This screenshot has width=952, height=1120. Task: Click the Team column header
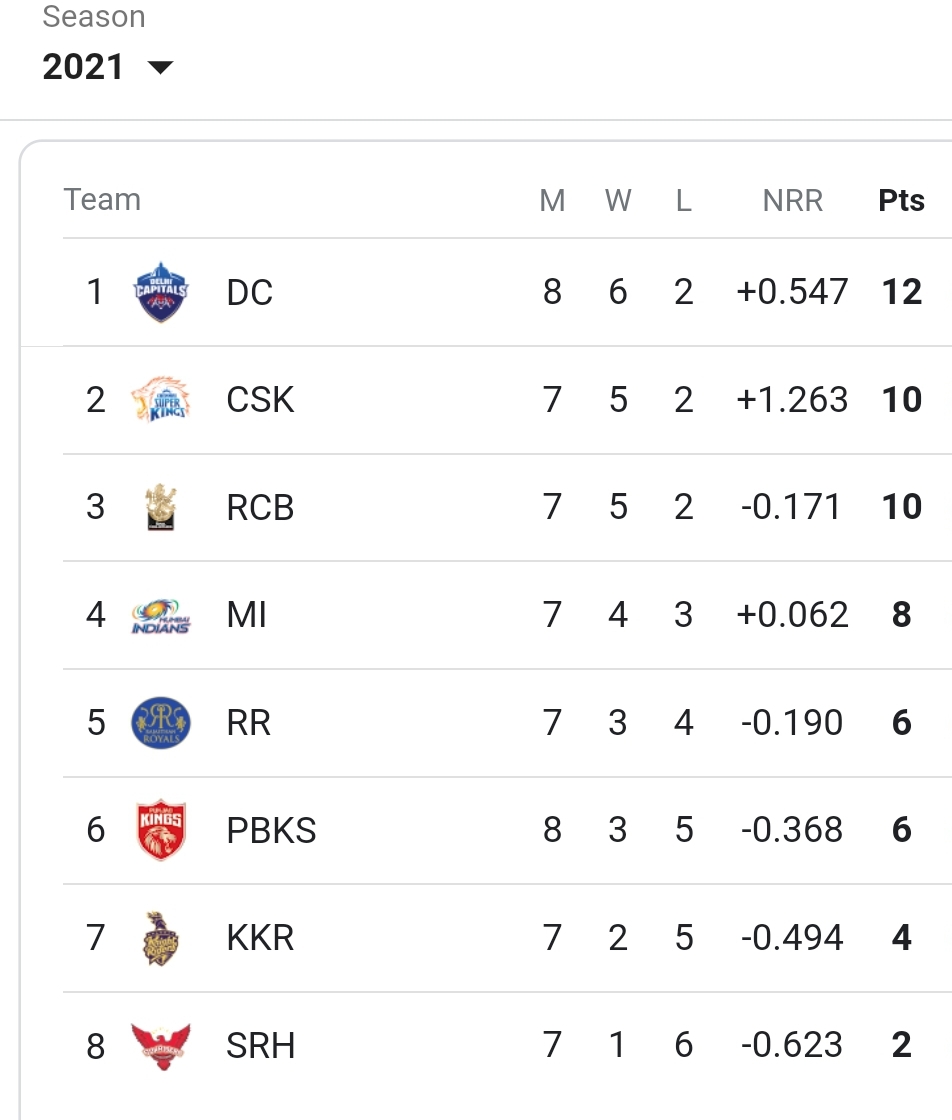point(102,200)
